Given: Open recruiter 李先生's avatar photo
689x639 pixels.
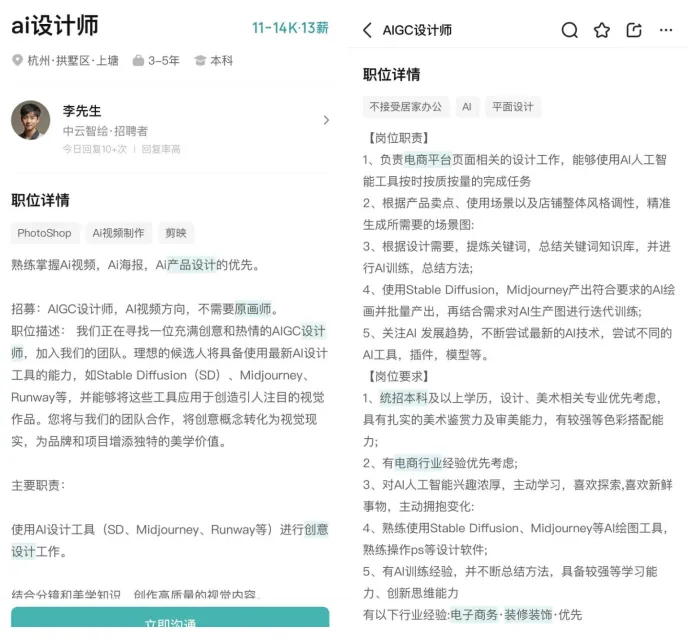Looking at the screenshot, I should 30,120.
